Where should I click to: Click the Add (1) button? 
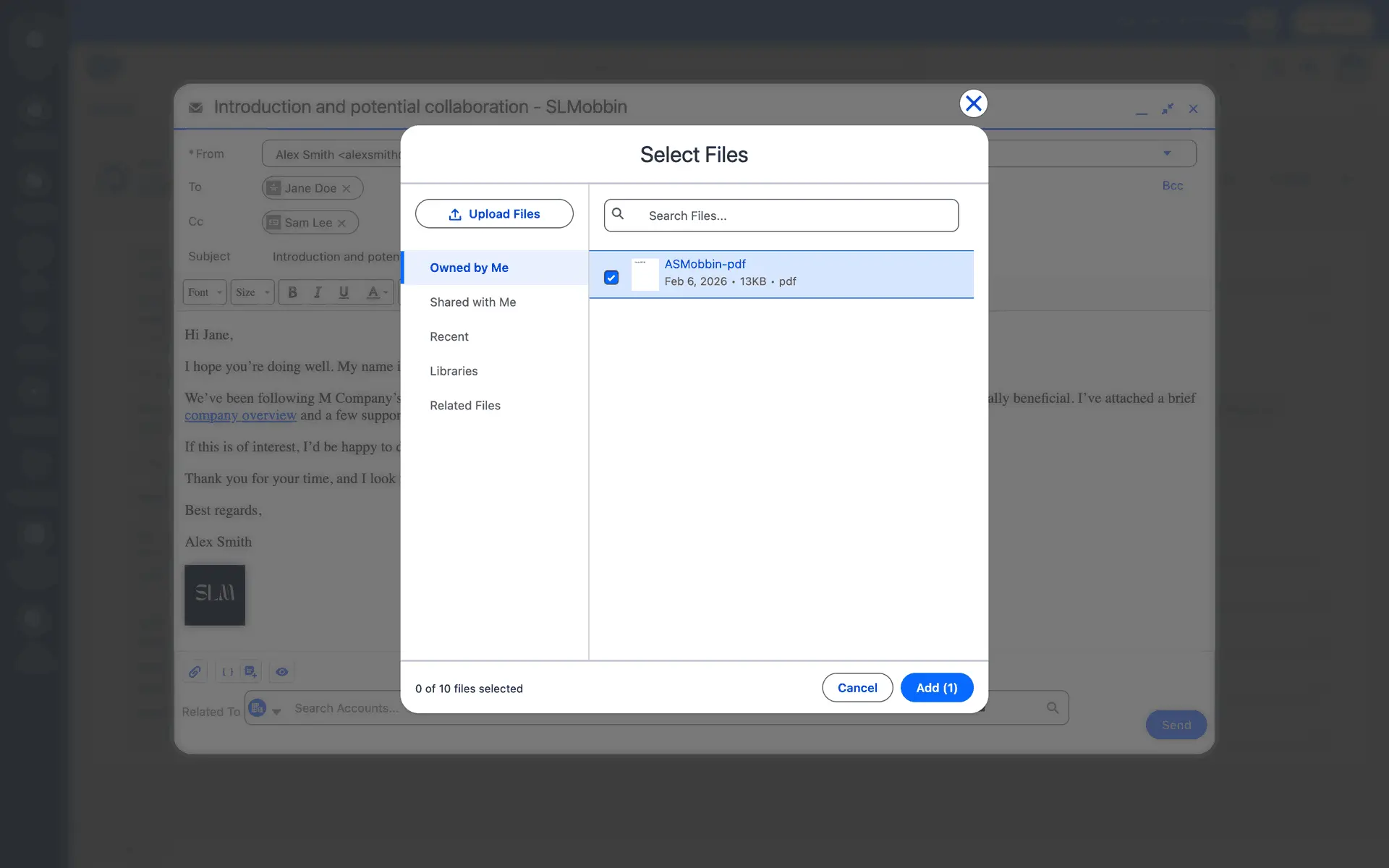click(936, 688)
